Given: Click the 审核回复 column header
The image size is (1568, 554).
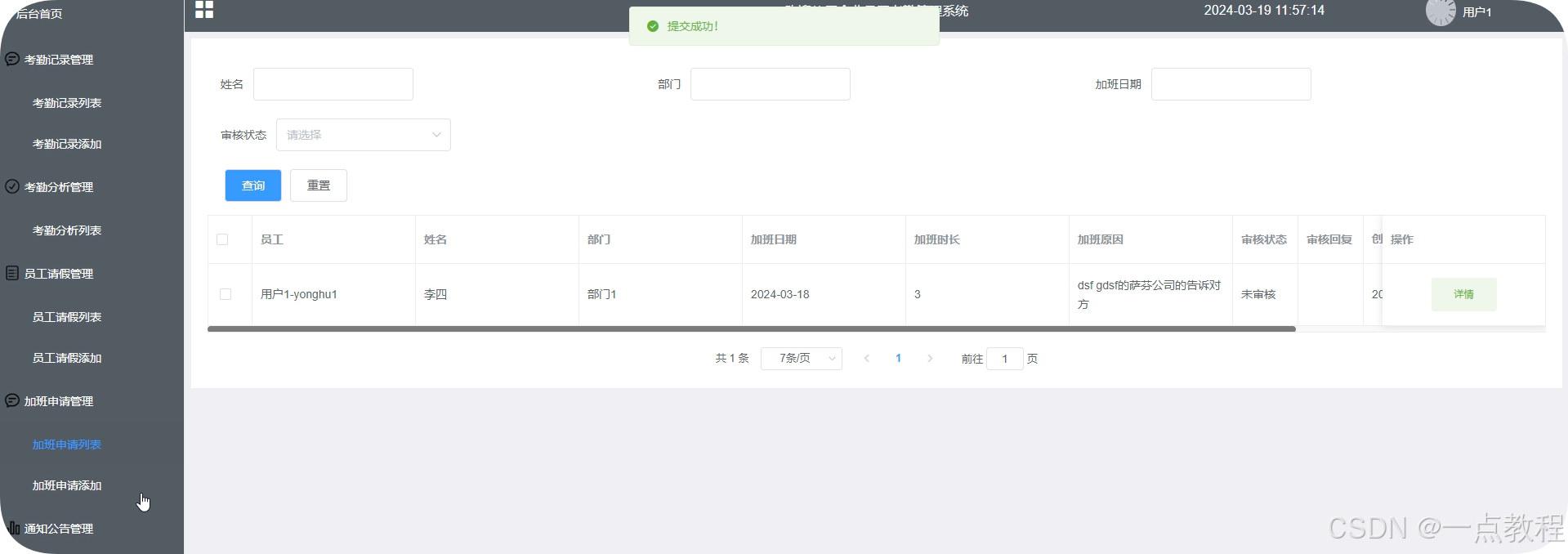Looking at the screenshot, I should coord(1329,239).
